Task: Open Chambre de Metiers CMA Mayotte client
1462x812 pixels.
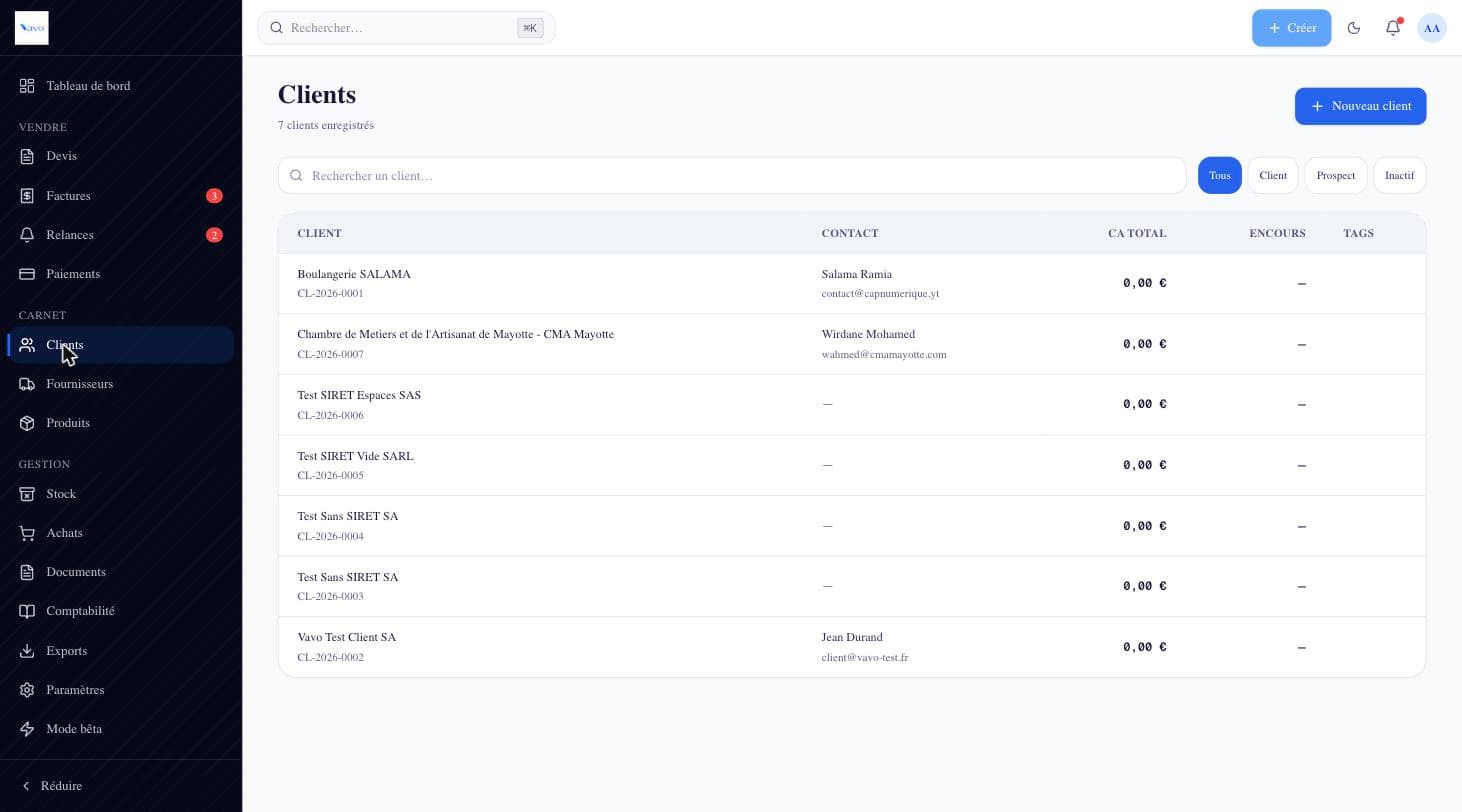Action: pos(852,344)
